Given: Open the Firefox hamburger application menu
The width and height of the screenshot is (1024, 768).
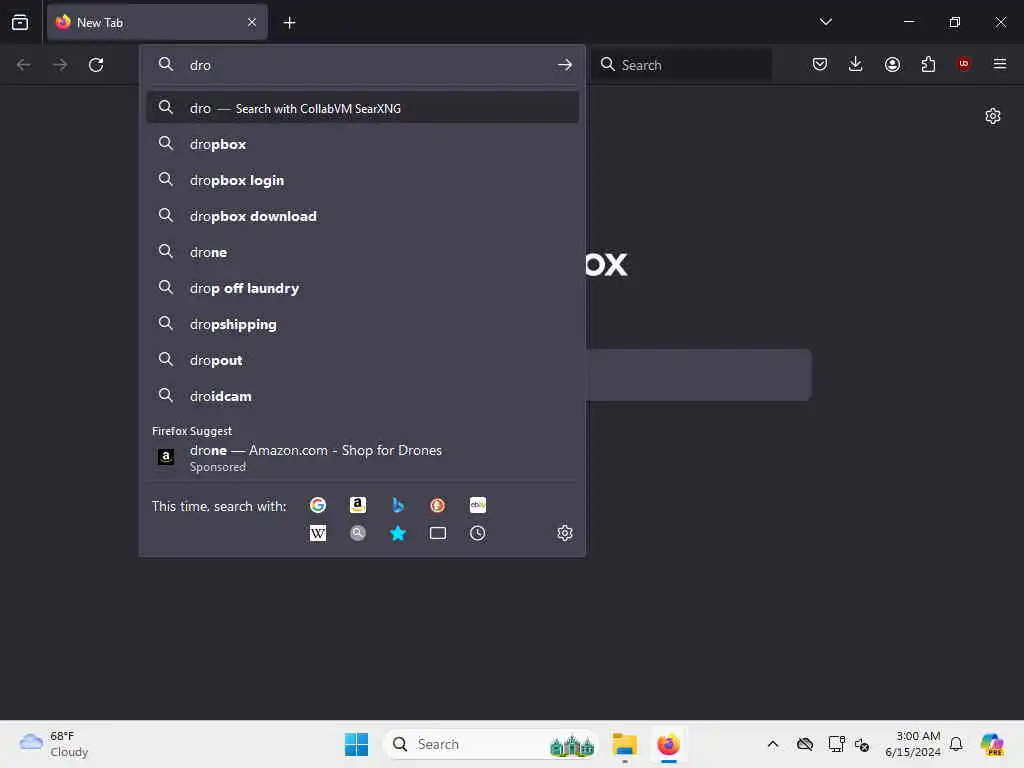Looking at the screenshot, I should (1000, 64).
